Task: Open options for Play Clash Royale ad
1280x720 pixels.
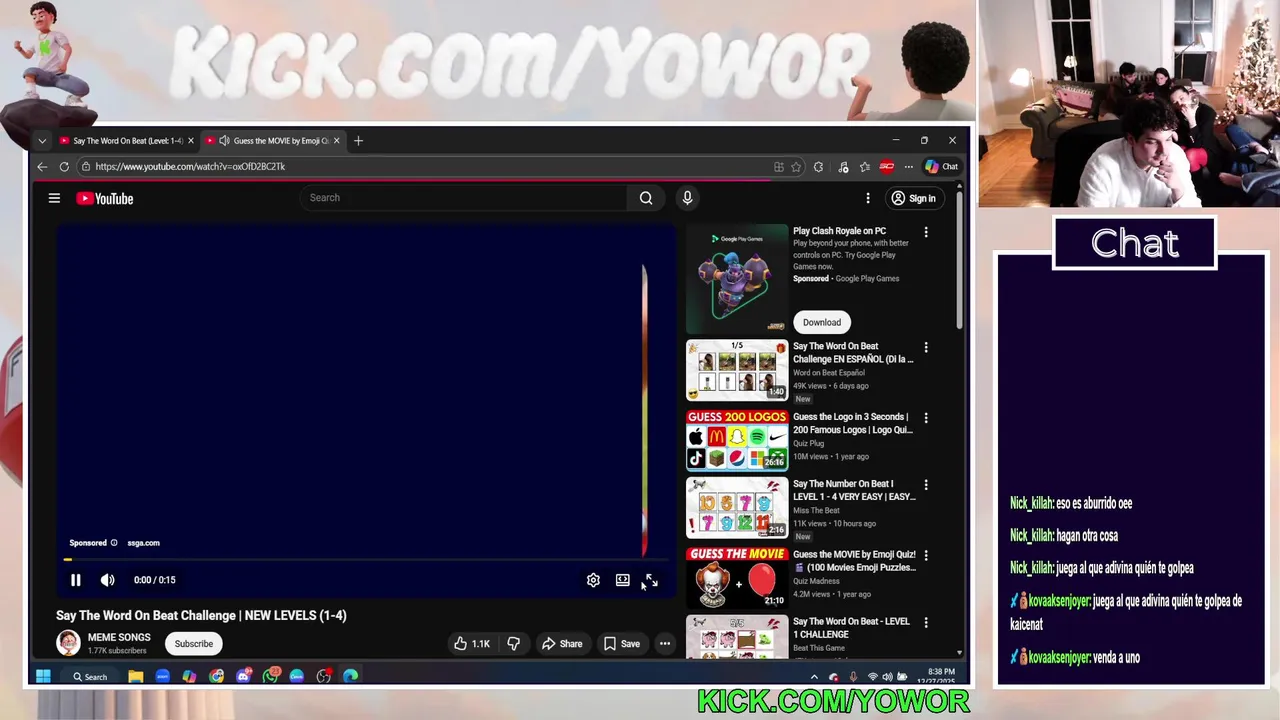Action: pos(926,232)
